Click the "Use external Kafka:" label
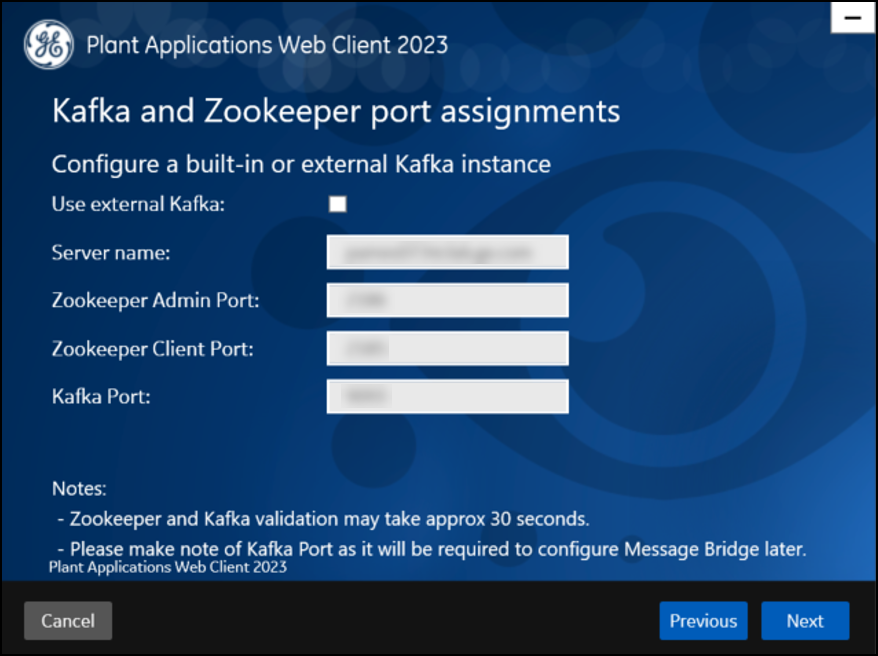Image resolution: width=878 pixels, height=656 pixels. click(138, 204)
